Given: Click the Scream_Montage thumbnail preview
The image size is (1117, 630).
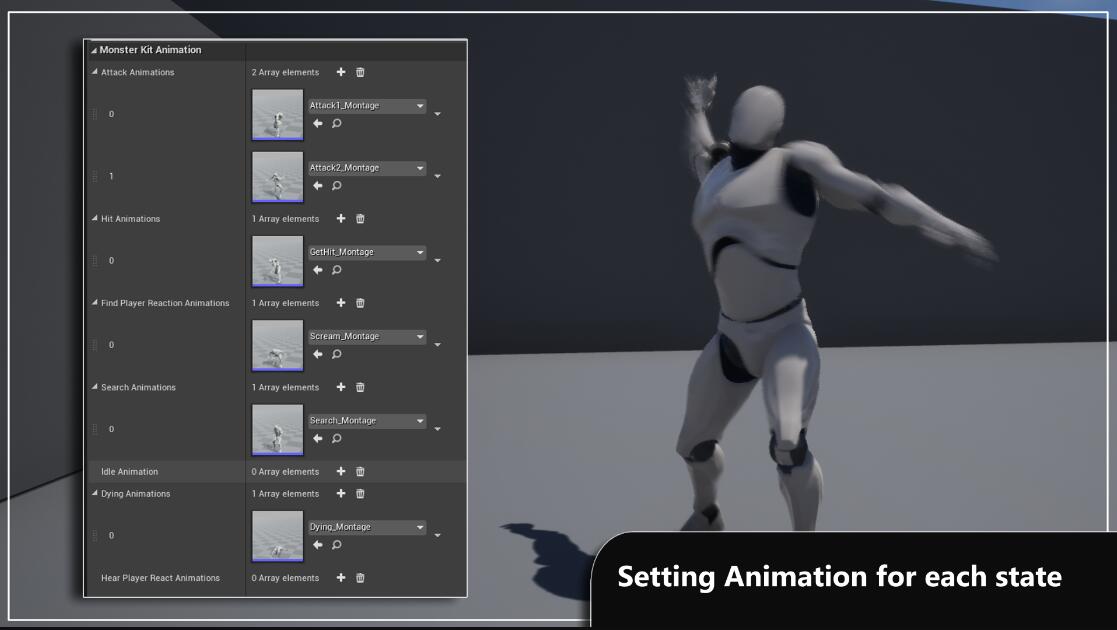Looking at the screenshot, I should (277, 345).
